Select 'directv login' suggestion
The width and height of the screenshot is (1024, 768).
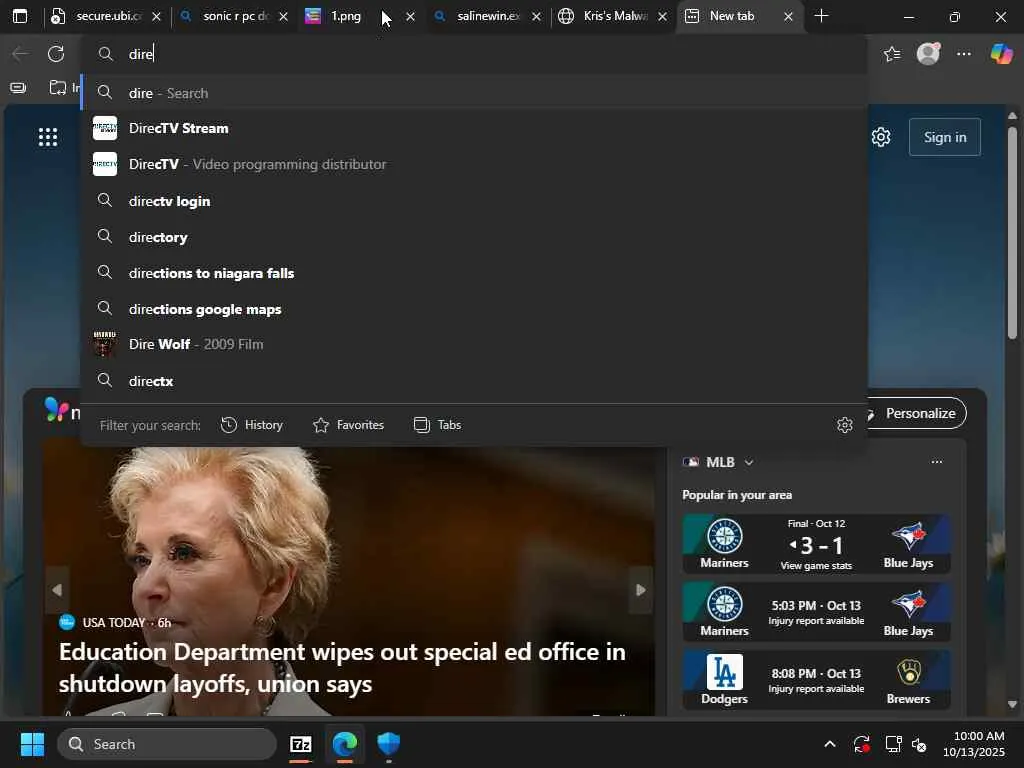[475, 201]
